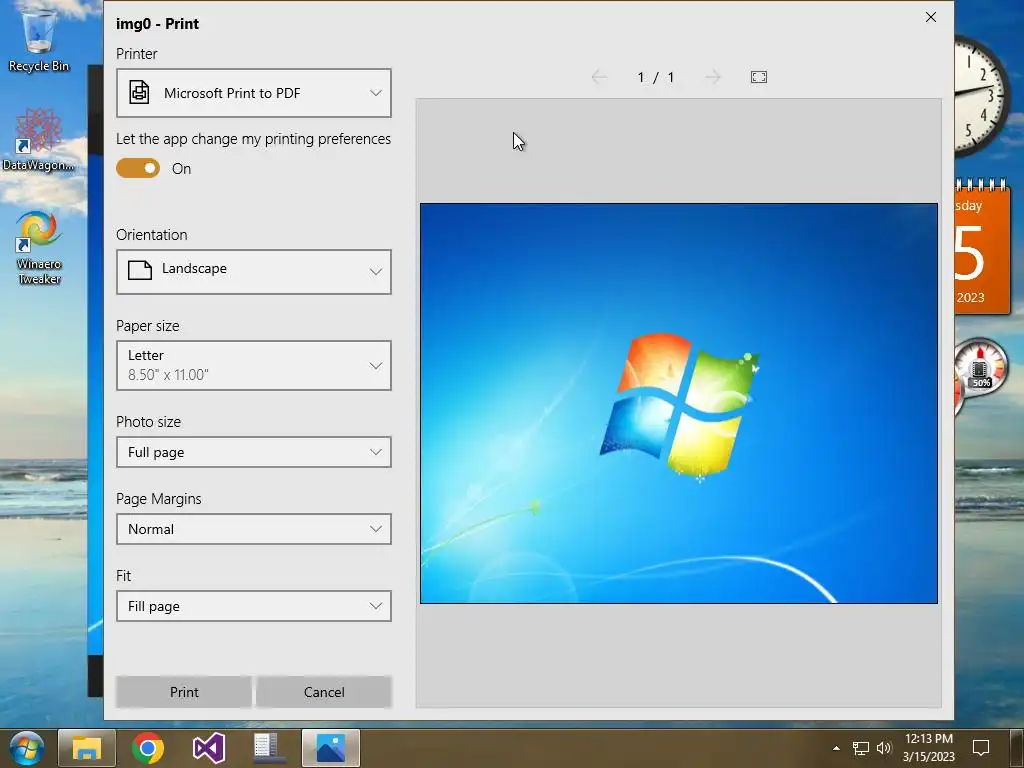This screenshot has height=768, width=1024.
Task: Click the server-tower app taskbar icon
Action: pos(268,748)
